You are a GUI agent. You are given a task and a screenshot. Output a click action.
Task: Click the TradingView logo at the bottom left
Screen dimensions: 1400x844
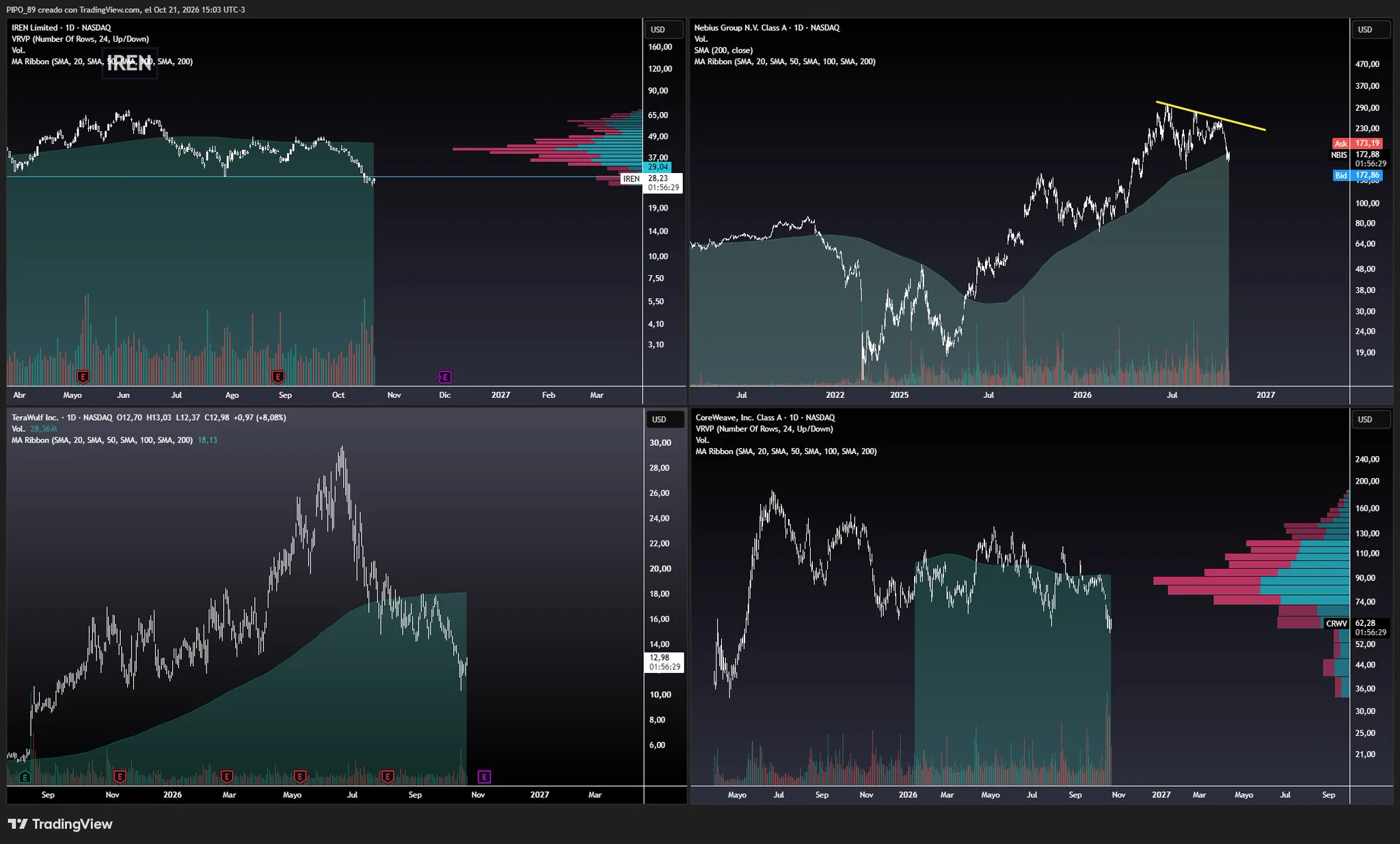60,824
